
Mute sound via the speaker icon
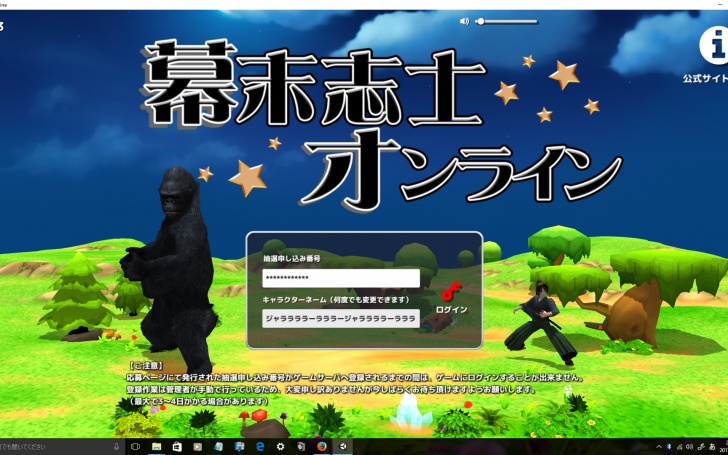464,21
